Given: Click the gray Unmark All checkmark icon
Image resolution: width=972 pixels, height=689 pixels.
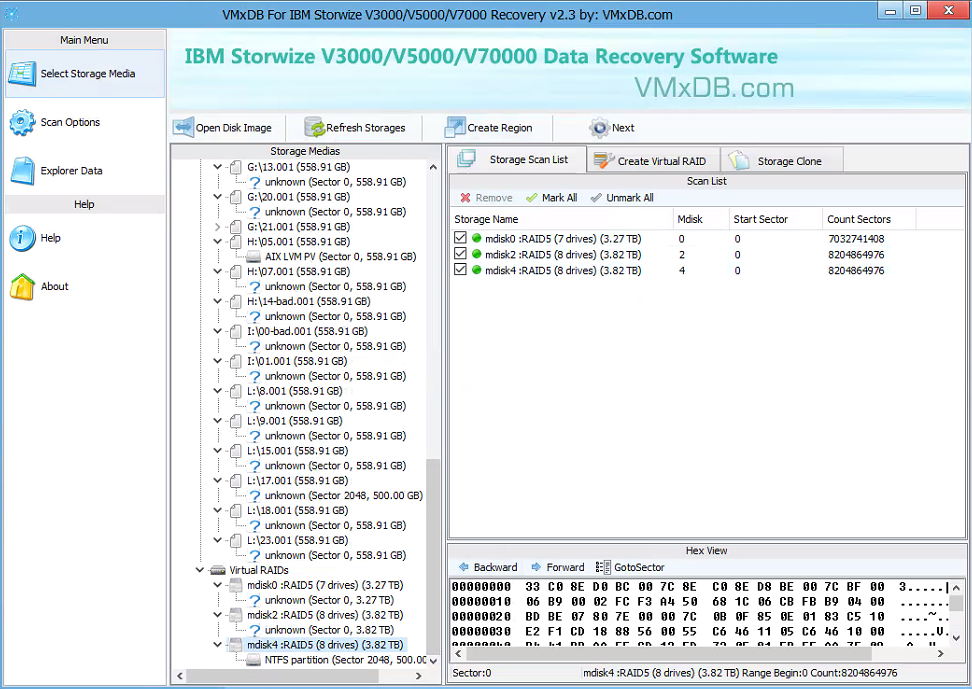Looking at the screenshot, I should pos(596,198).
